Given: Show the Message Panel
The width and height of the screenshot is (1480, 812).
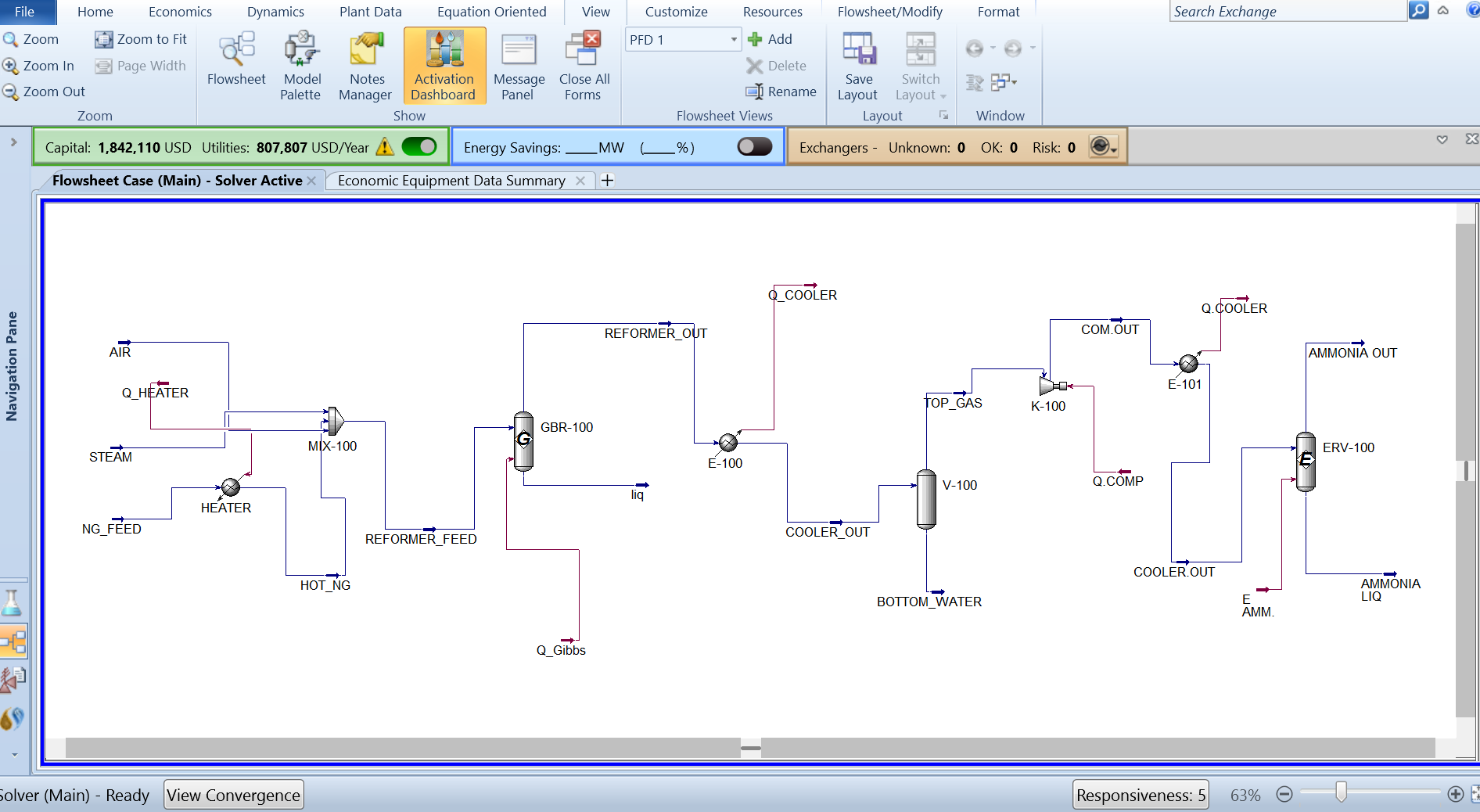Looking at the screenshot, I should click(519, 65).
